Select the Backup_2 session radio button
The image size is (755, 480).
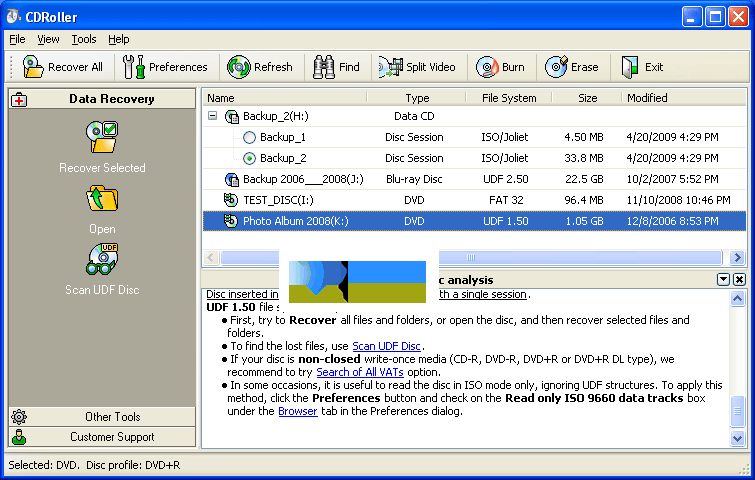pos(249,158)
